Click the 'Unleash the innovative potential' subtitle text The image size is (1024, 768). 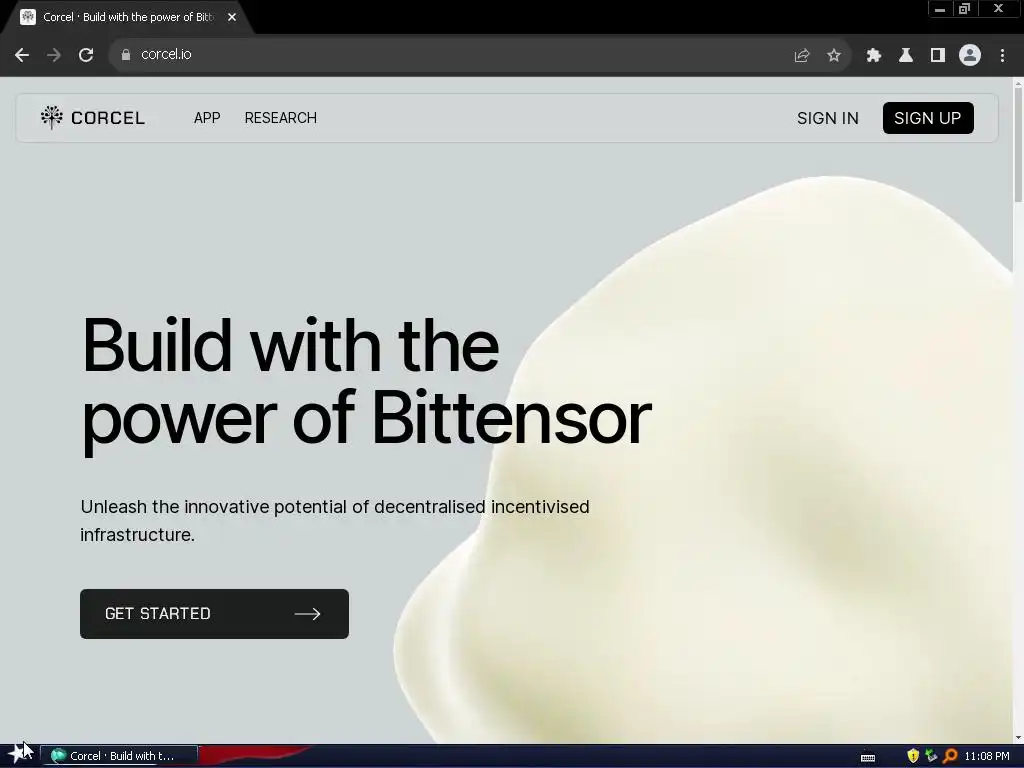tap(335, 520)
